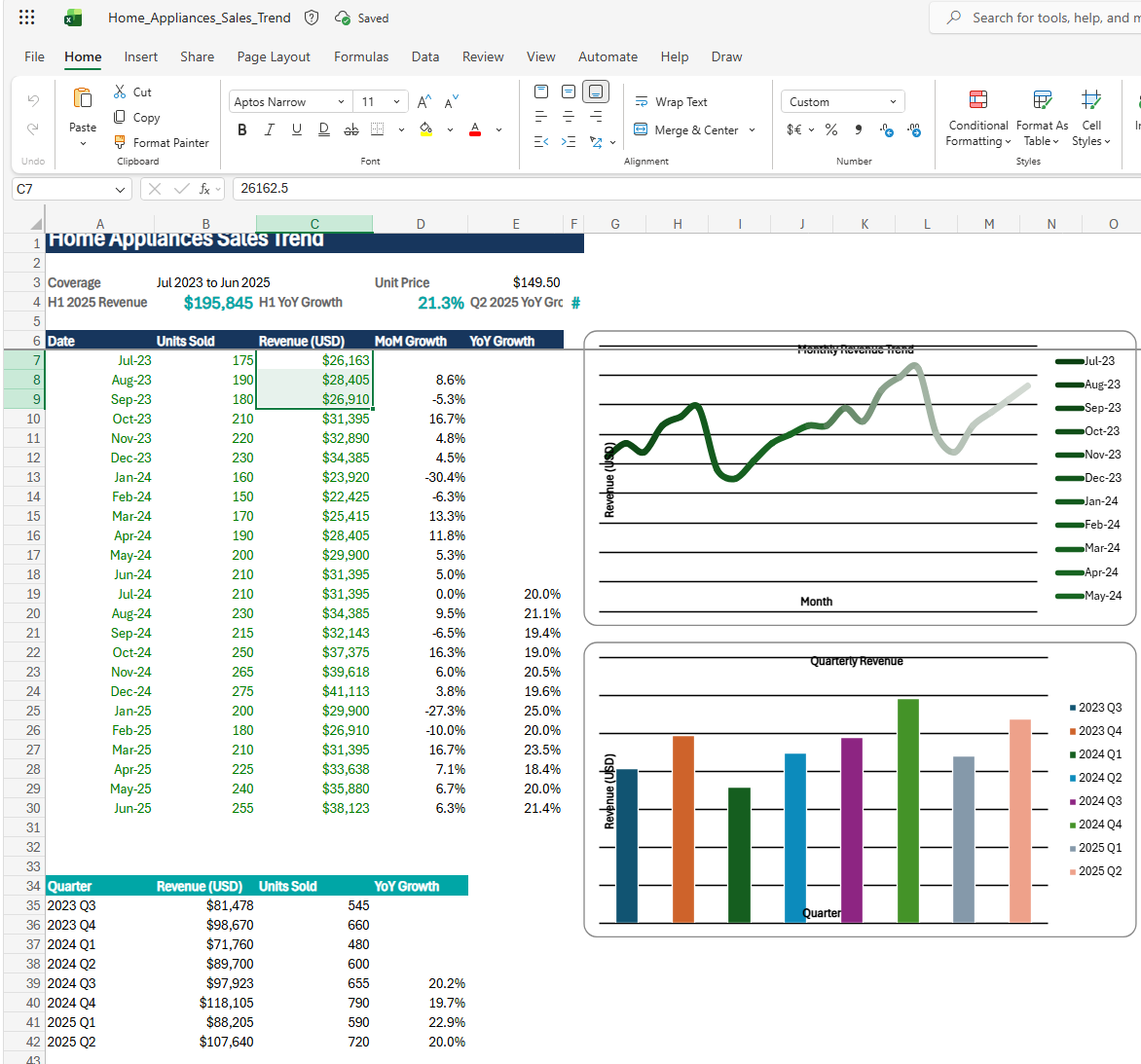This screenshot has width=1141, height=1064.
Task: Click the borders icon
Action: (x=377, y=129)
